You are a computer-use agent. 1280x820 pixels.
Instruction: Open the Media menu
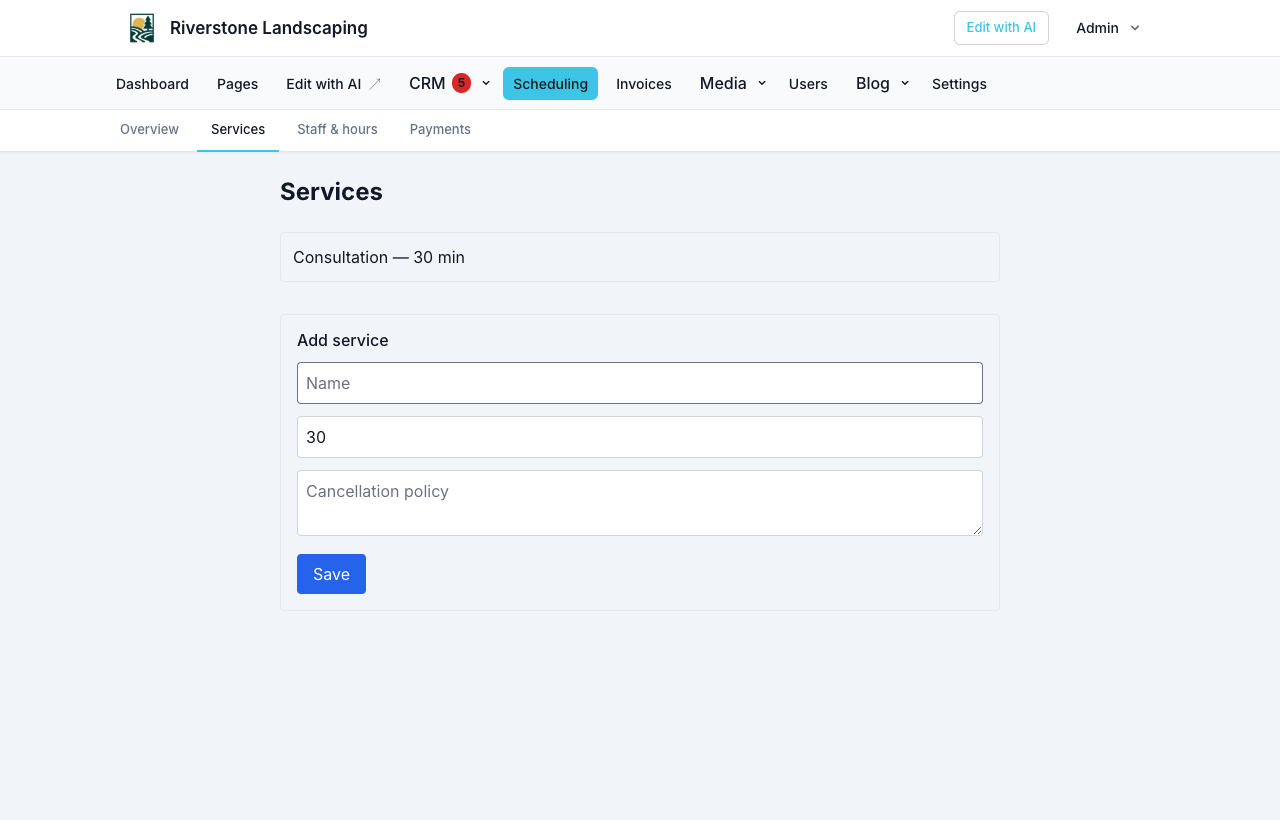coord(723,83)
